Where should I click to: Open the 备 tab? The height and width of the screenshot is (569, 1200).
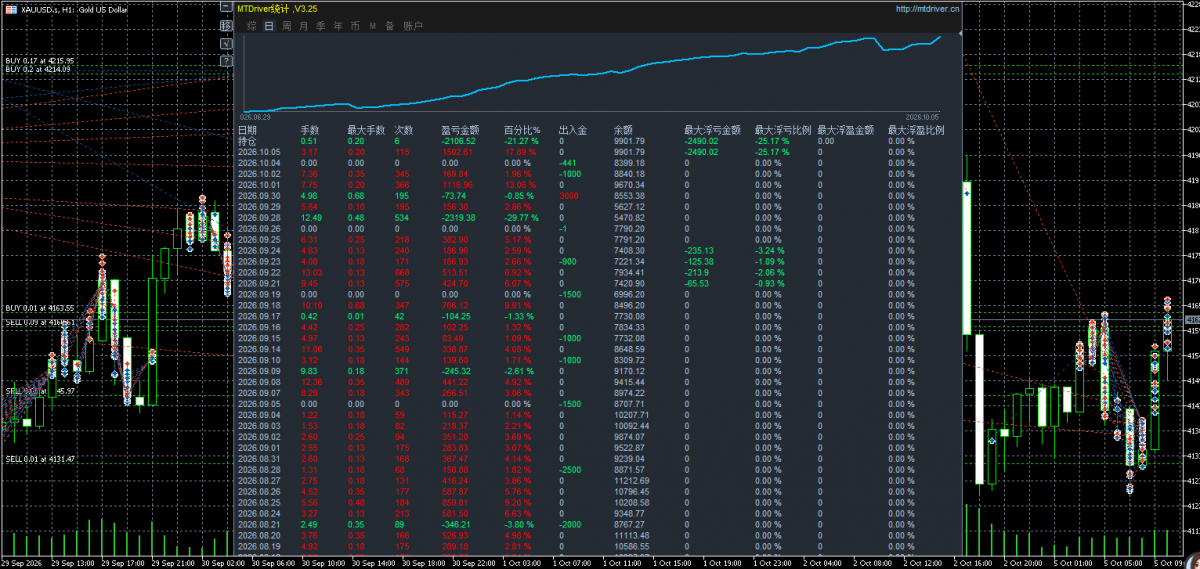click(390, 26)
